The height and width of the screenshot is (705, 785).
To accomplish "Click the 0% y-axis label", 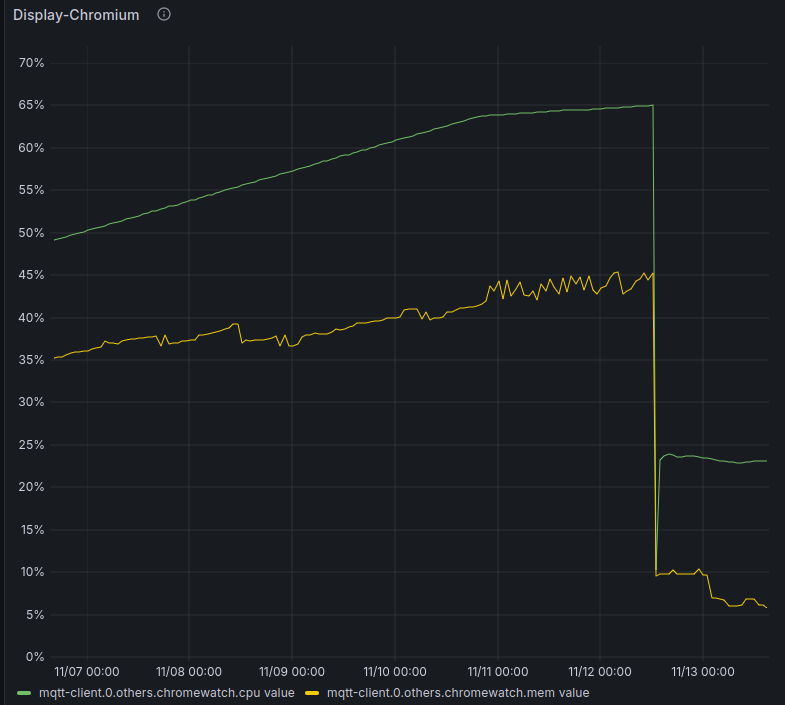I will (x=35, y=657).
